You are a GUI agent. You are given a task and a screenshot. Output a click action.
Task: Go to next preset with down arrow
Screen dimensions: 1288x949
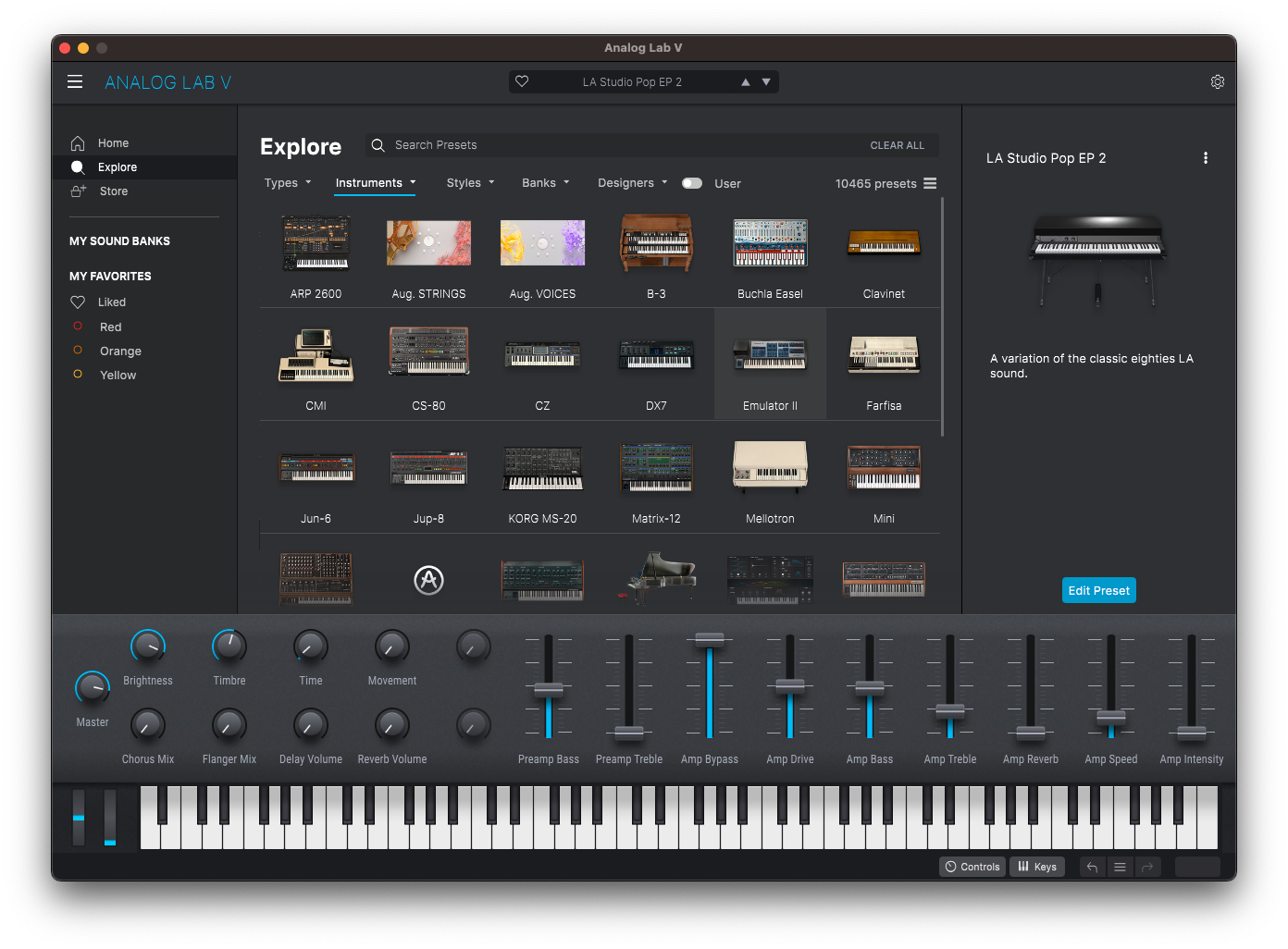tap(766, 82)
